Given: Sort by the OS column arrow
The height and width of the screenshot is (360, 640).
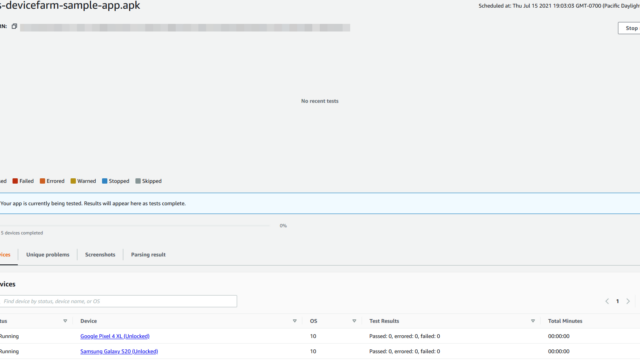Looking at the screenshot, I should (354, 321).
